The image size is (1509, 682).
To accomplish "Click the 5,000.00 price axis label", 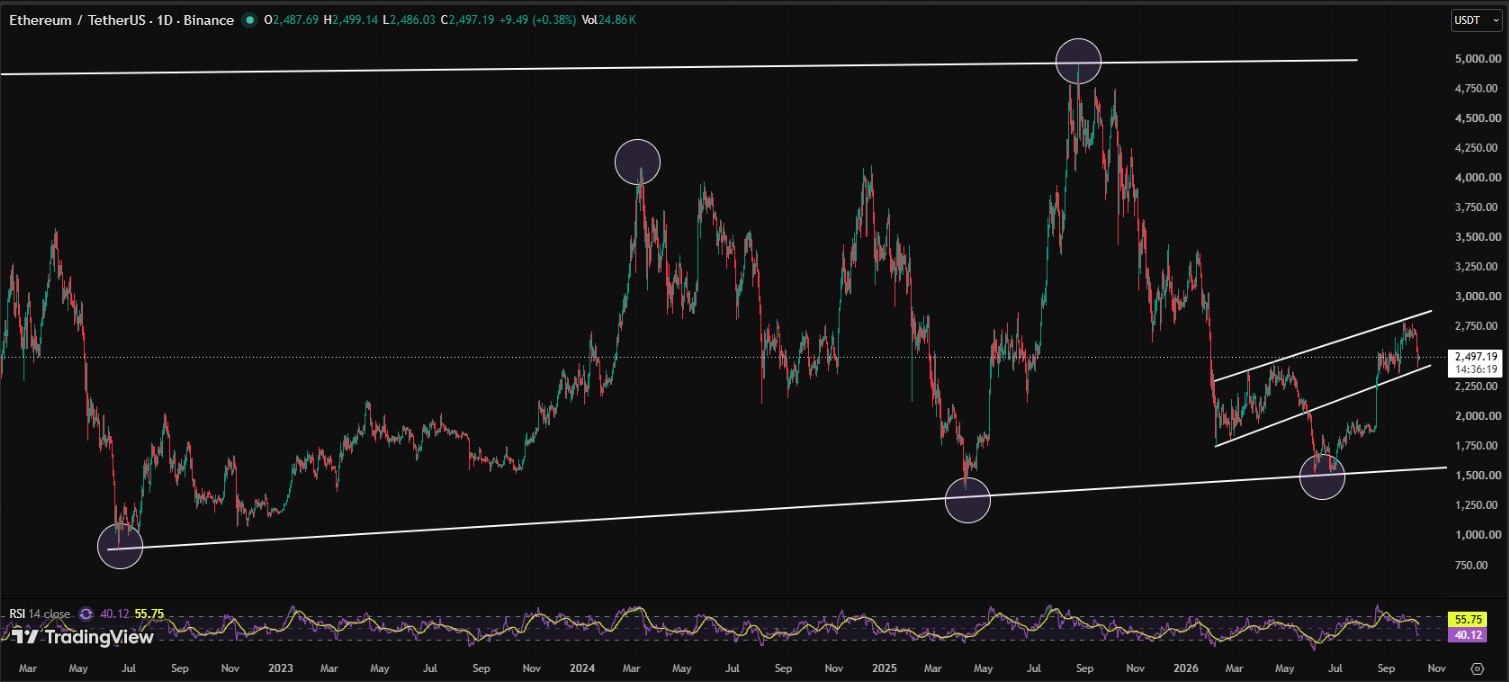I will 1477,59.
